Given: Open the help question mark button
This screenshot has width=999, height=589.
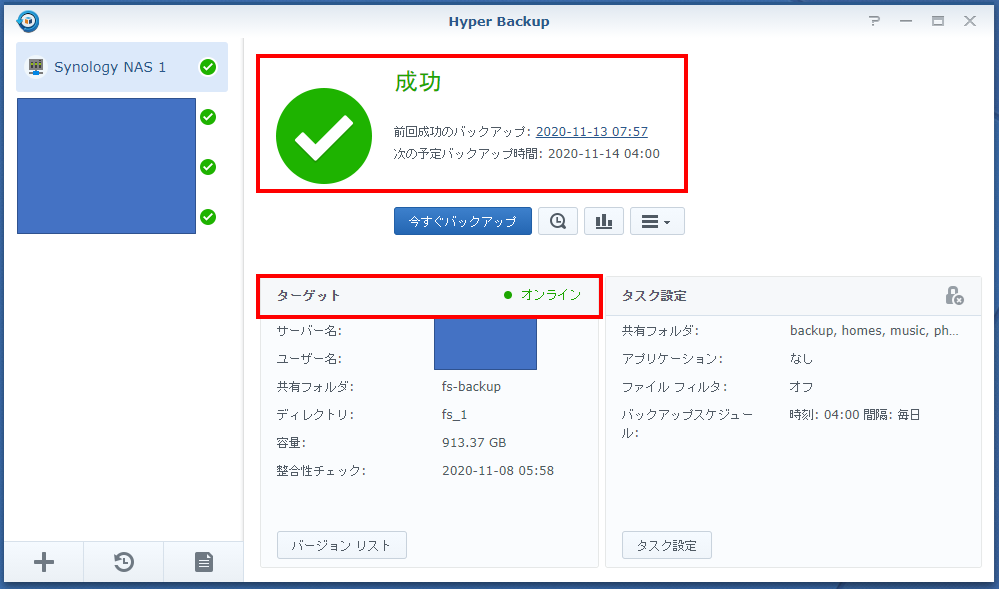Looking at the screenshot, I should tap(874, 21).
